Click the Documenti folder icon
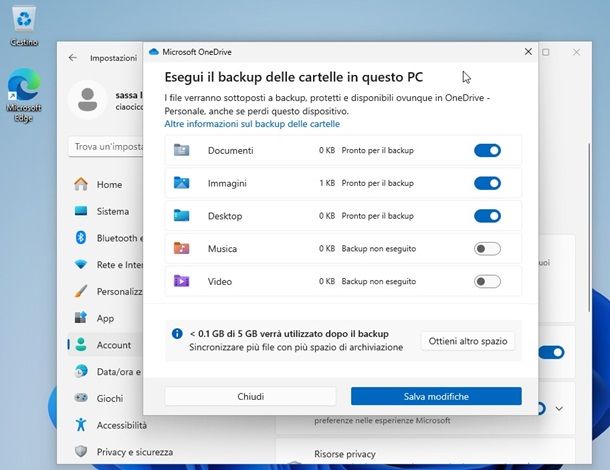This screenshot has width=610, height=470. coord(181,150)
